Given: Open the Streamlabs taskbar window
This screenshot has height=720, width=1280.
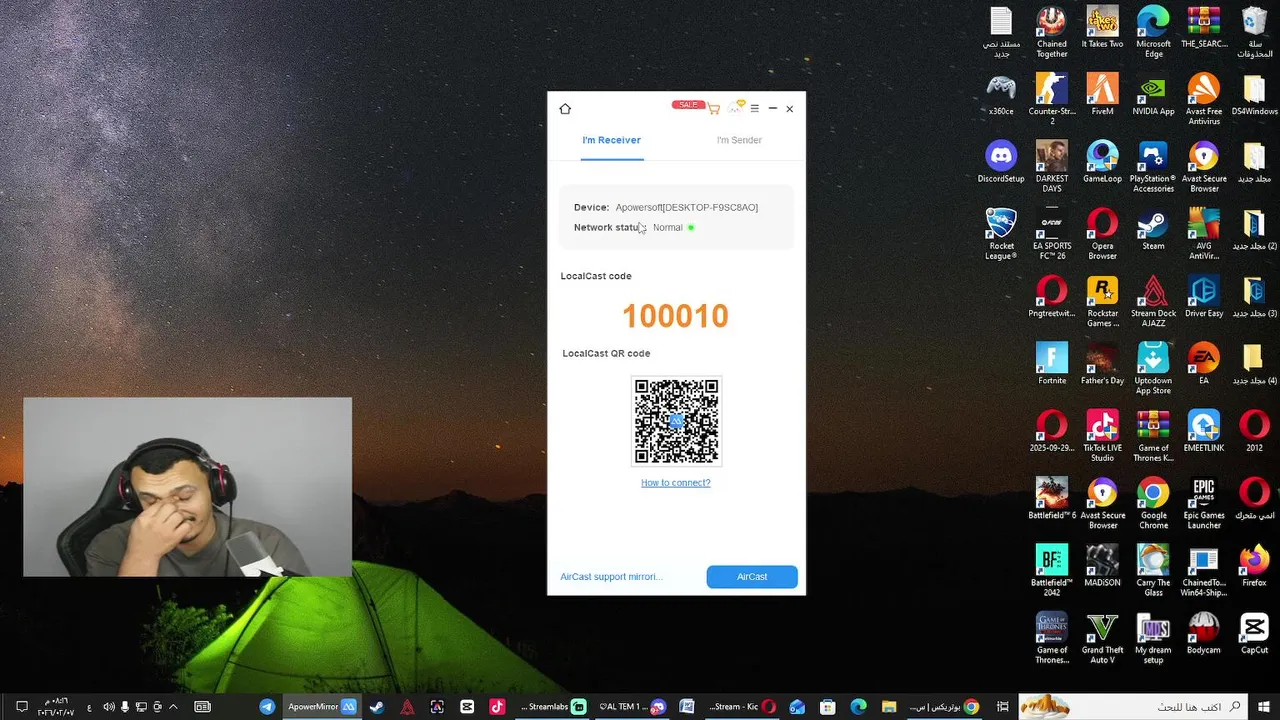Looking at the screenshot, I should [554, 707].
